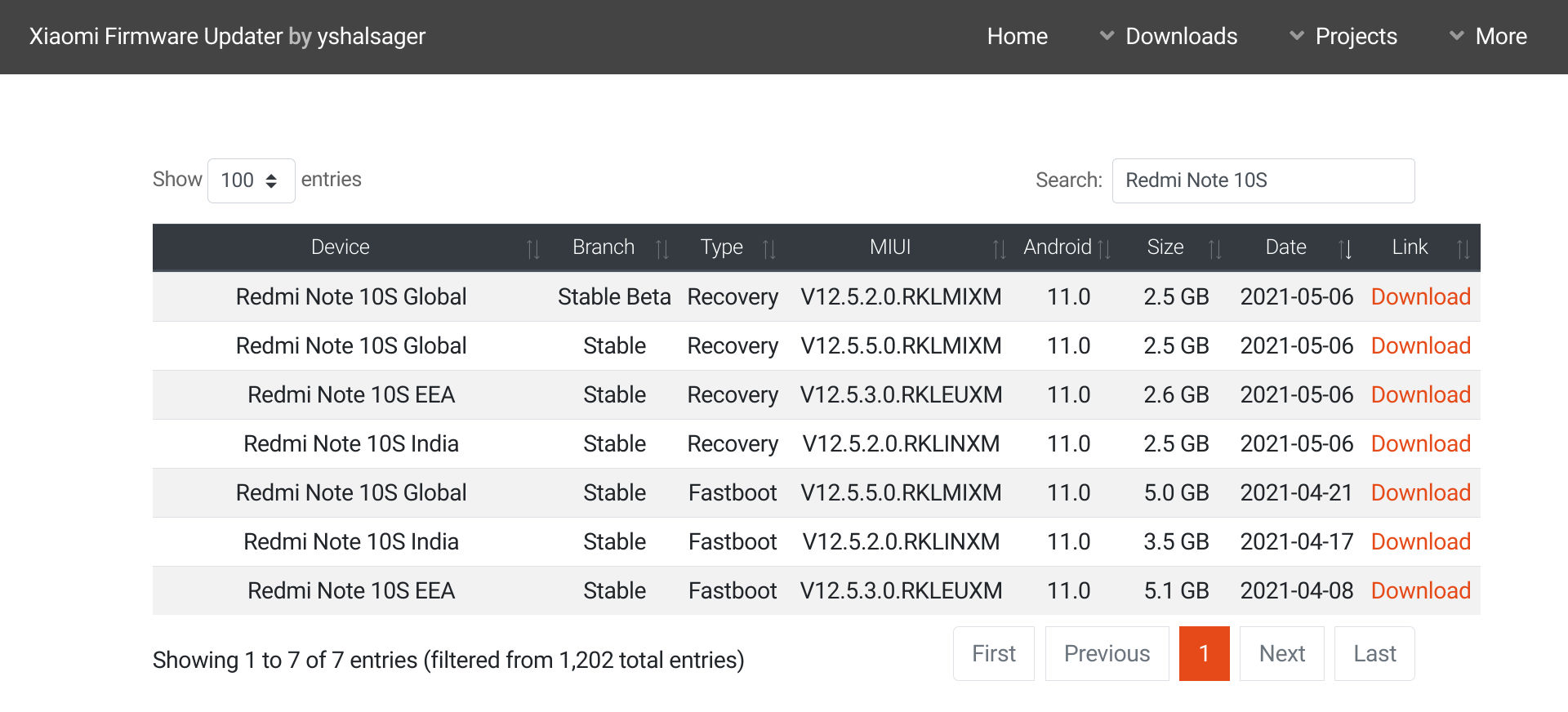Download EEA Recovery V12.5.3.0.RKLEUXM
1568x712 pixels.
tap(1421, 395)
